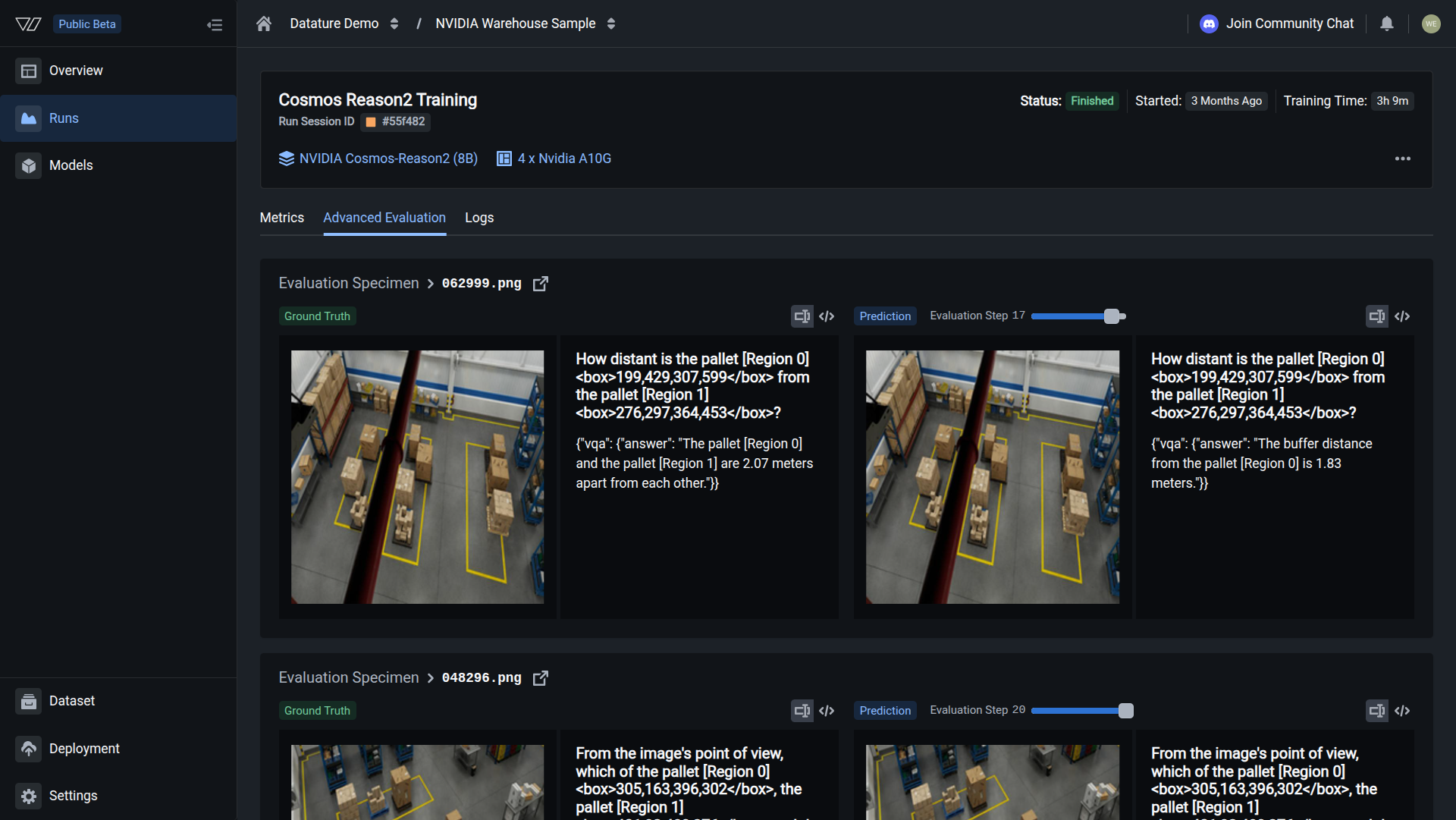
Task: Open the NVIDIA Cosmos-Reason2 (8B) link
Action: 388,159
